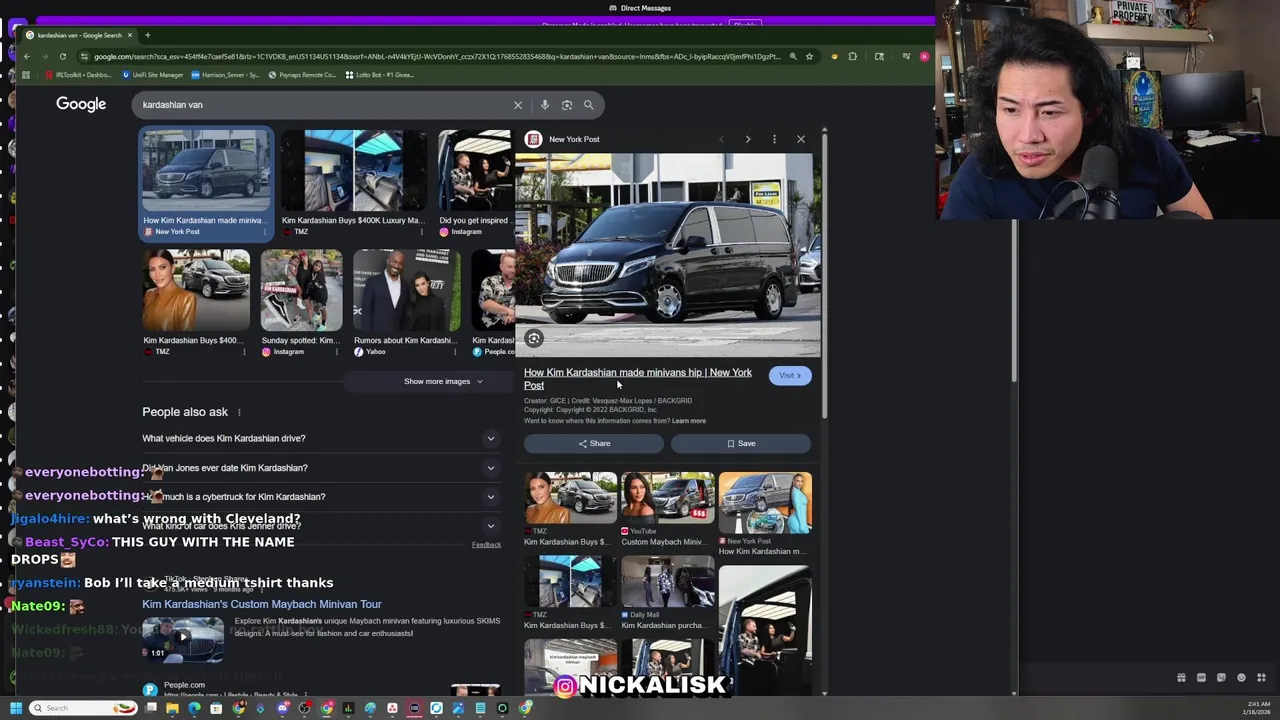Open UniFi Site Manager bookmark
The image size is (1280, 720).
153,75
